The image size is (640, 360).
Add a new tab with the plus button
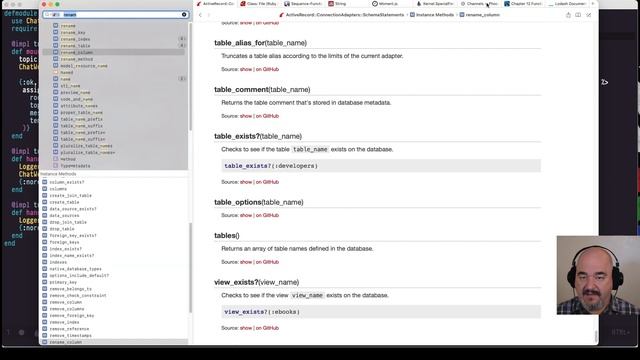click(x=593, y=4)
